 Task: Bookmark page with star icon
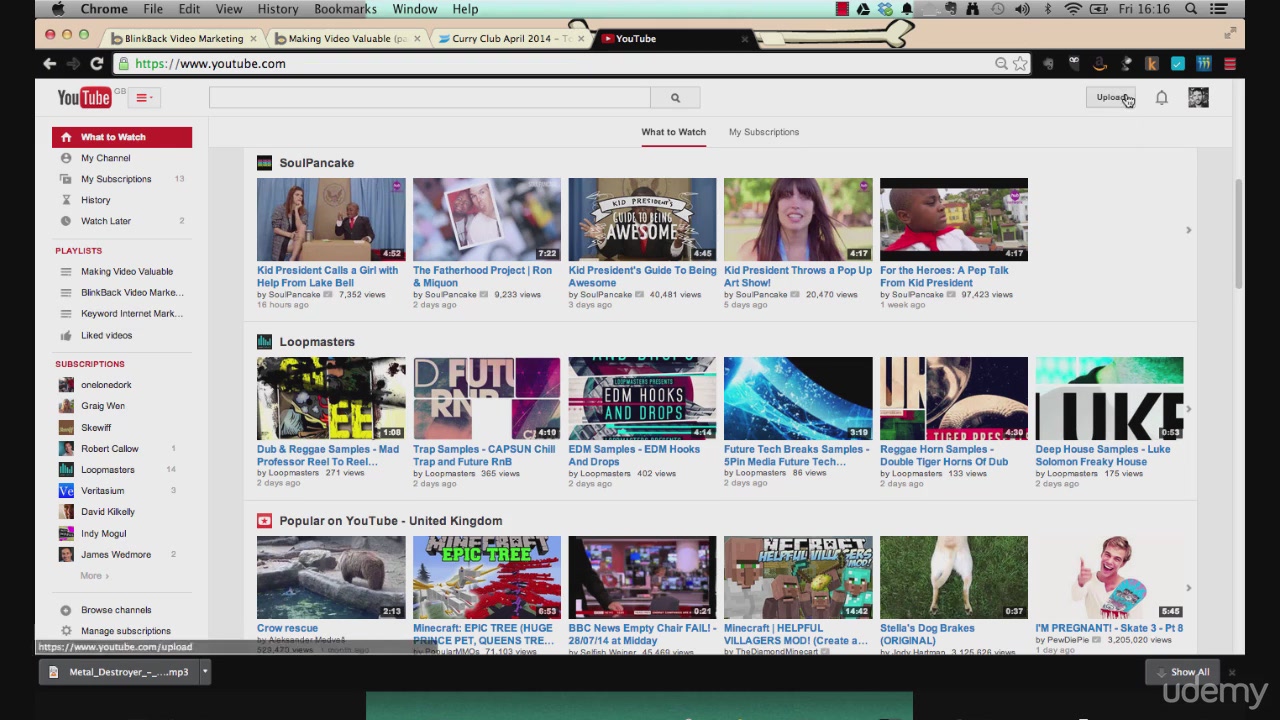(1020, 64)
